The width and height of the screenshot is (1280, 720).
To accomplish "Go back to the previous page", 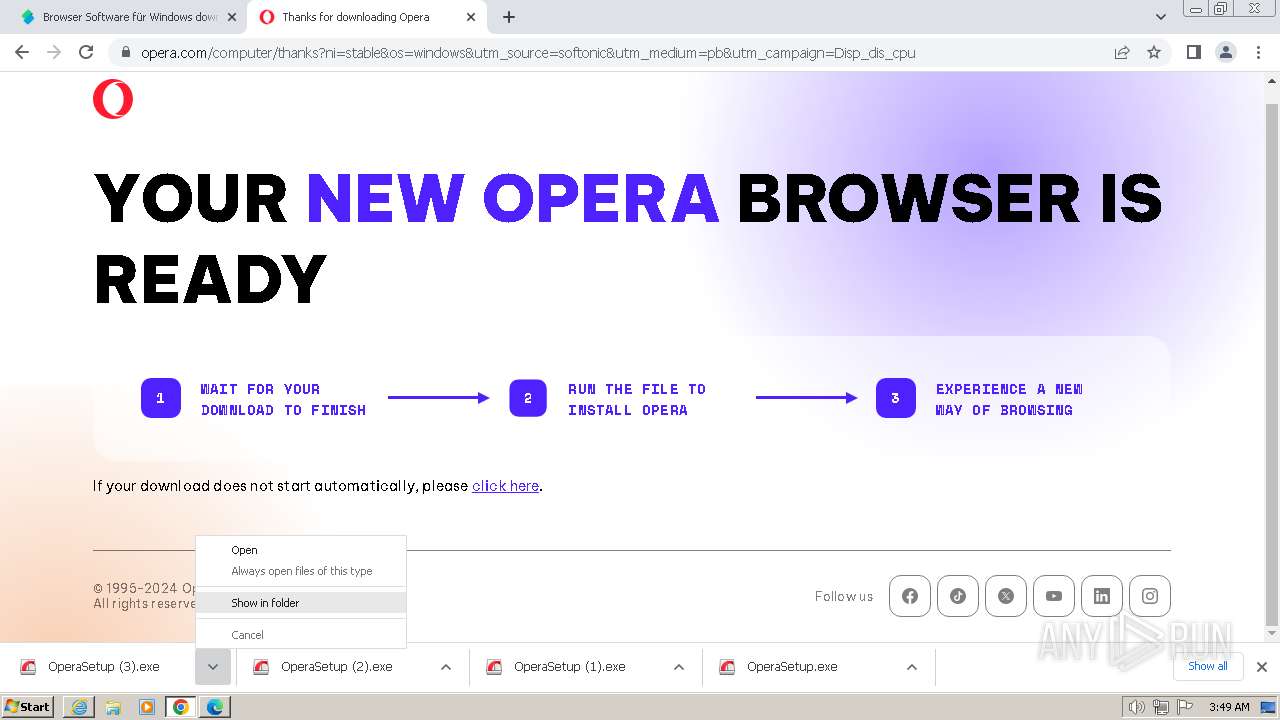I will pos(22,52).
